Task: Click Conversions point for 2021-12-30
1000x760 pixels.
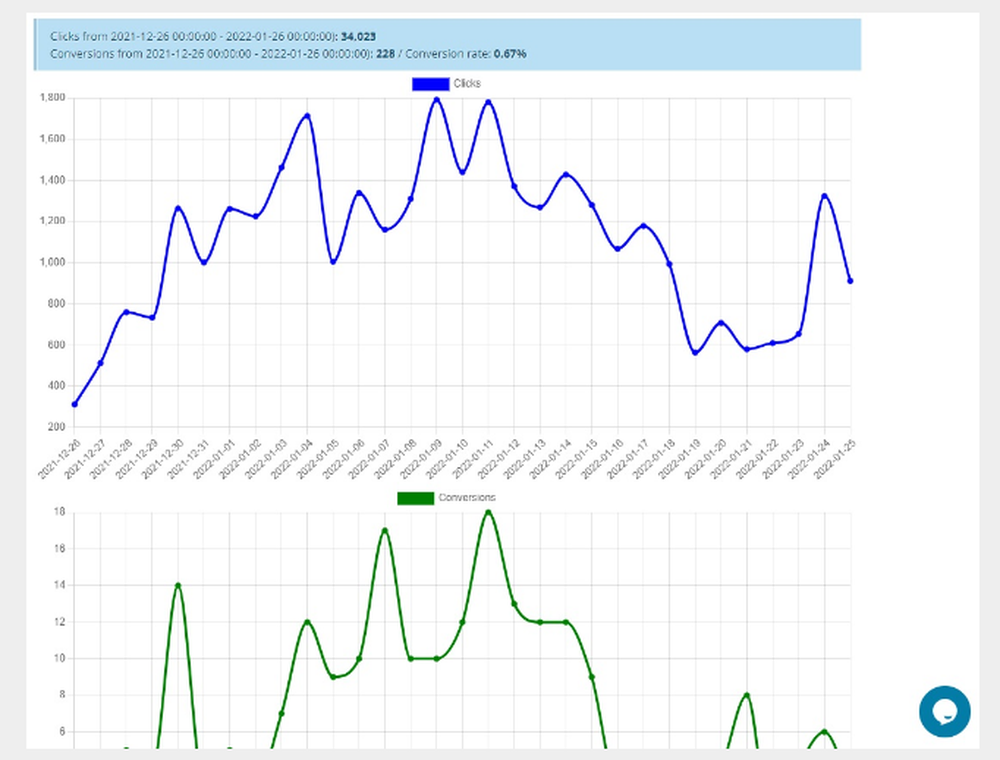Action: click(178, 585)
